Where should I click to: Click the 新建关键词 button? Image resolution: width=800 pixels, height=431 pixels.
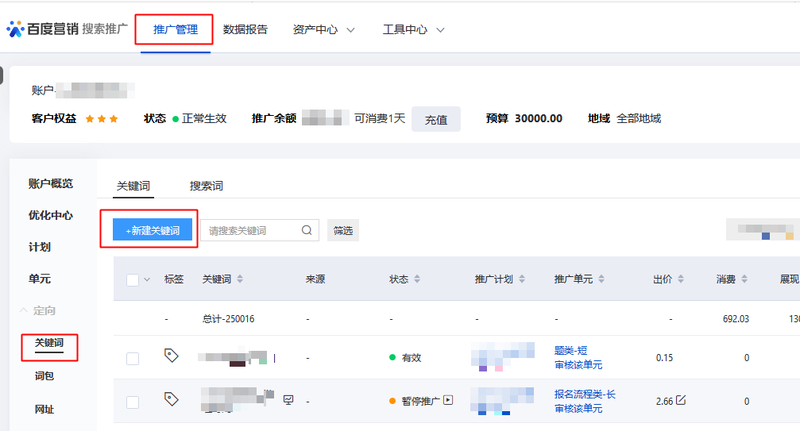[153, 230]
